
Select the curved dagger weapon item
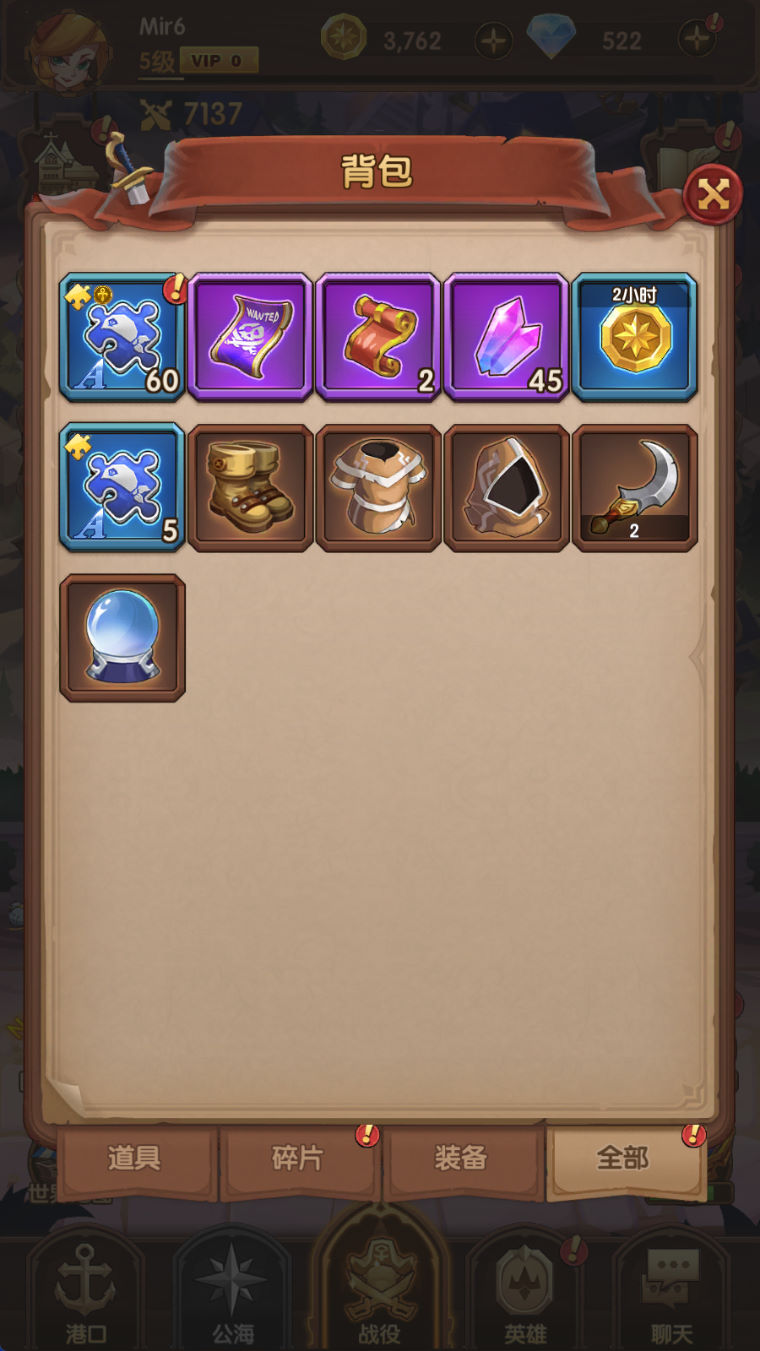pyautogui.click(x=635, y=487)
